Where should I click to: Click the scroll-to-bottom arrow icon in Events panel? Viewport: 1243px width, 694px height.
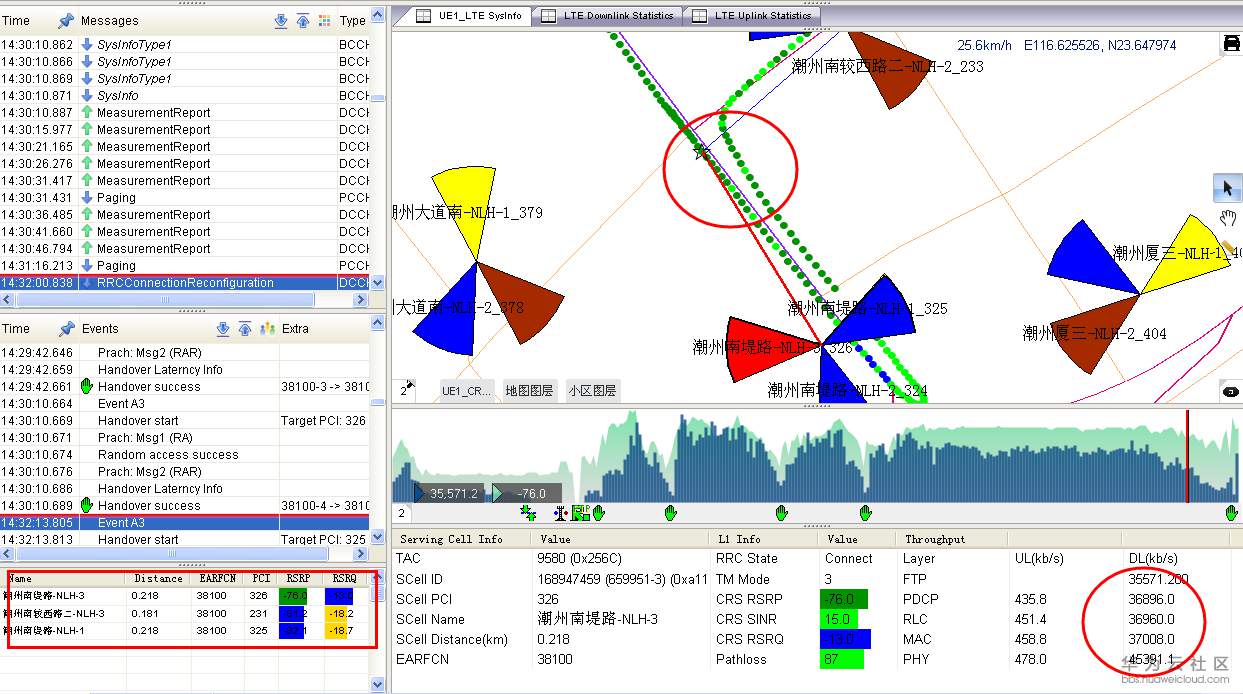coord(224,328)
